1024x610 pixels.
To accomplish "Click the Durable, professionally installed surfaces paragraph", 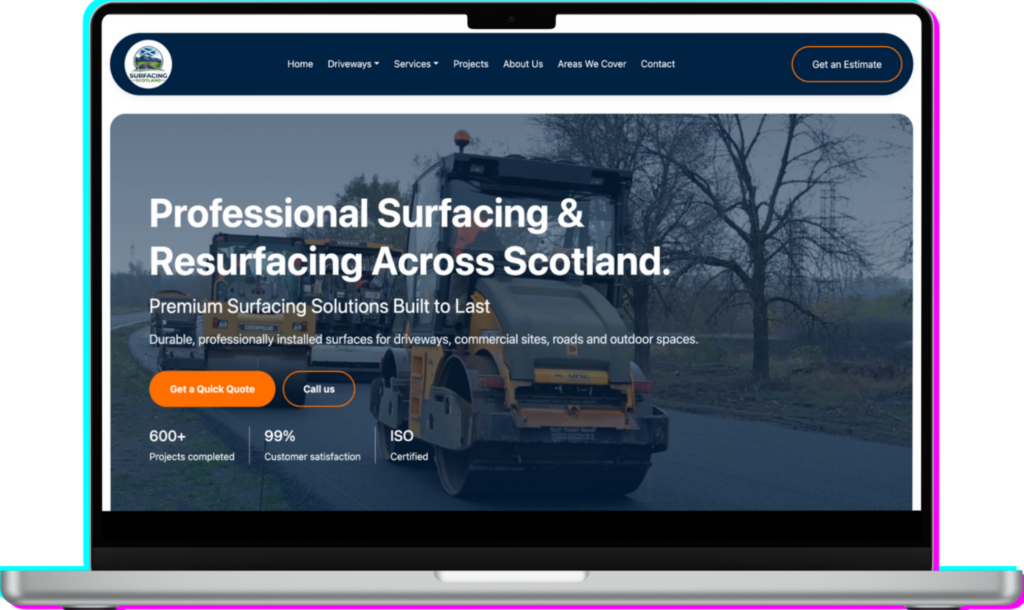I will (423, 340).
